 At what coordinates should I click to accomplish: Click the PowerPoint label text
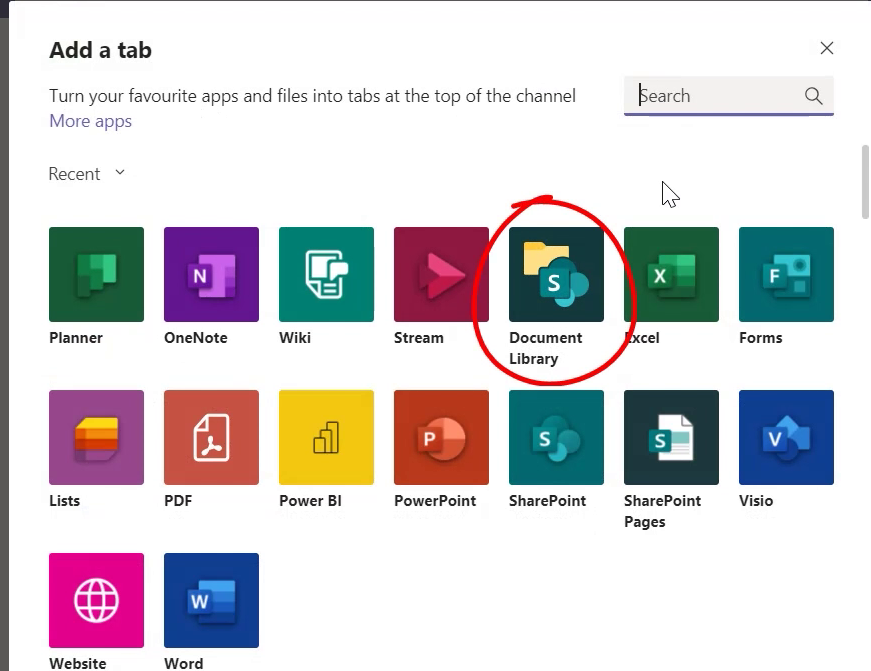(435, 500)
